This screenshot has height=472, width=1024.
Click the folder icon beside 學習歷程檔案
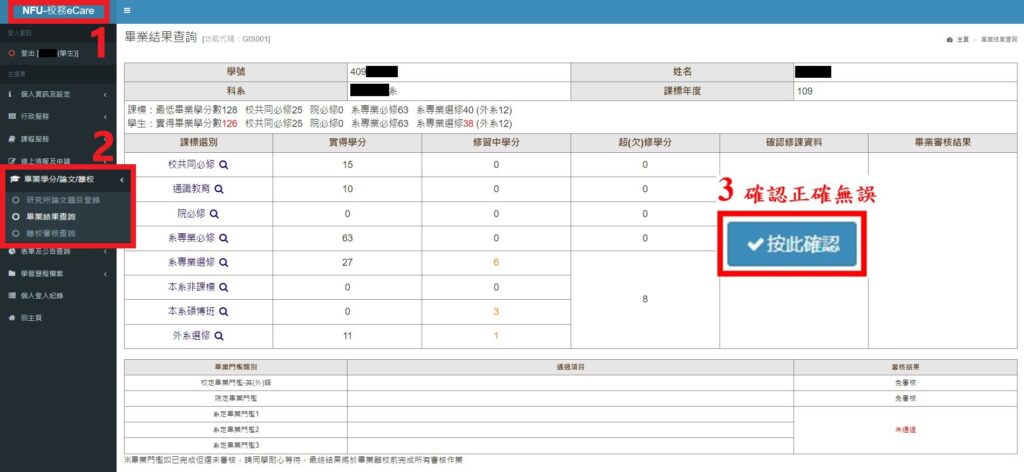11,274
